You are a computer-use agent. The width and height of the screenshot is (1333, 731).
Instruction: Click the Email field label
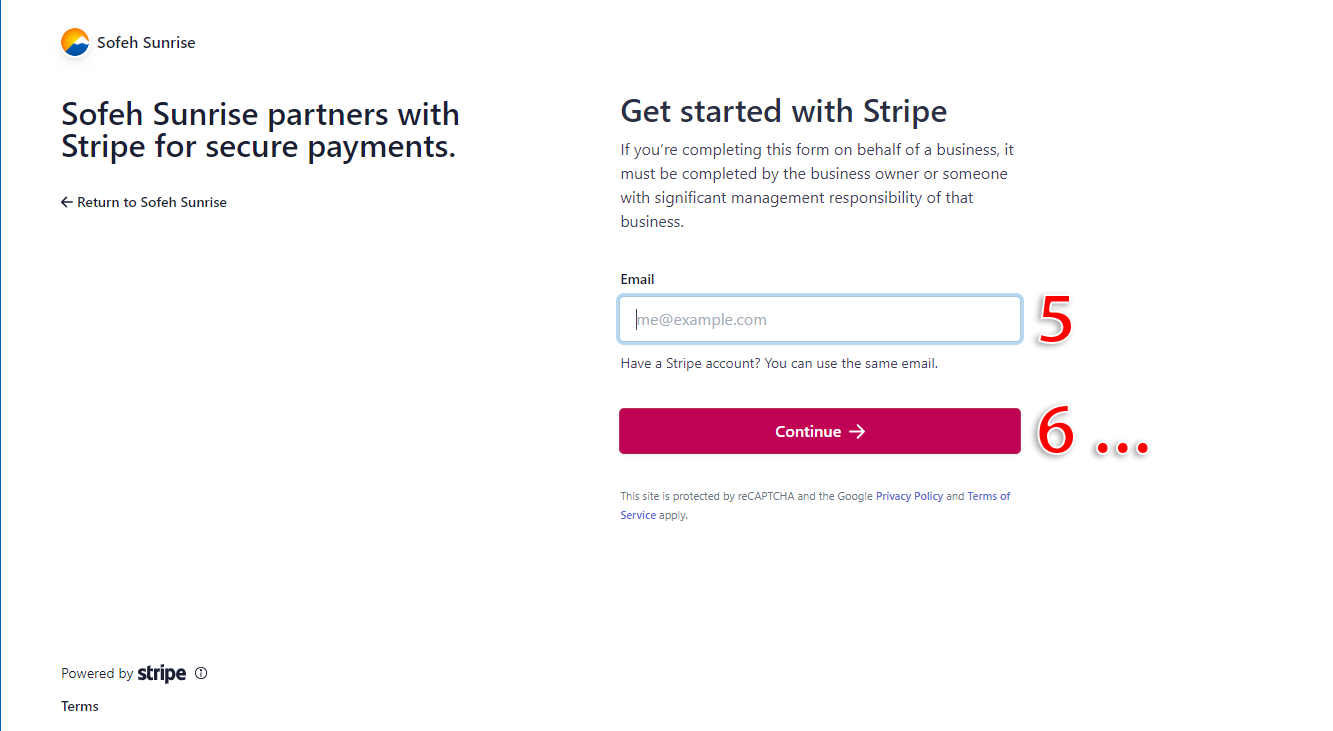pos(637,279)
